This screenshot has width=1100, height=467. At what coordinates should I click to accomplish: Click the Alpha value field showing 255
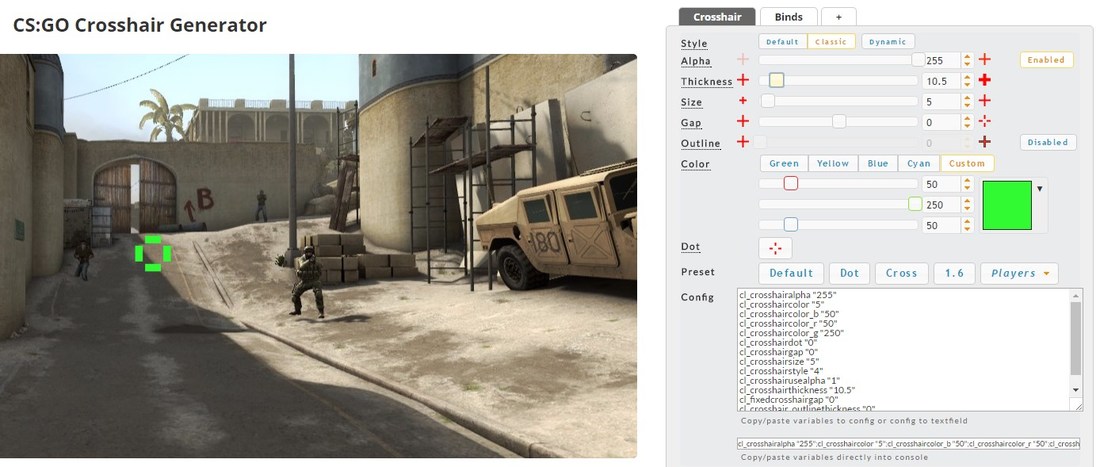click(x=941, y=61)
